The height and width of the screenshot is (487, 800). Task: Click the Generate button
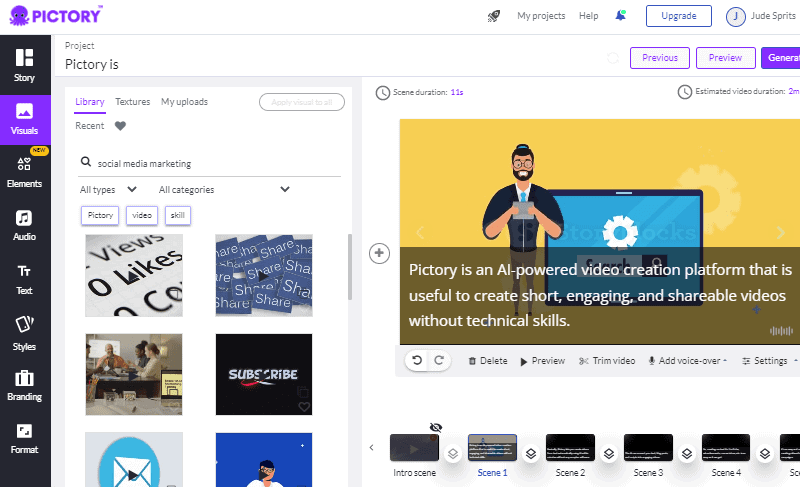pos(781,58)
